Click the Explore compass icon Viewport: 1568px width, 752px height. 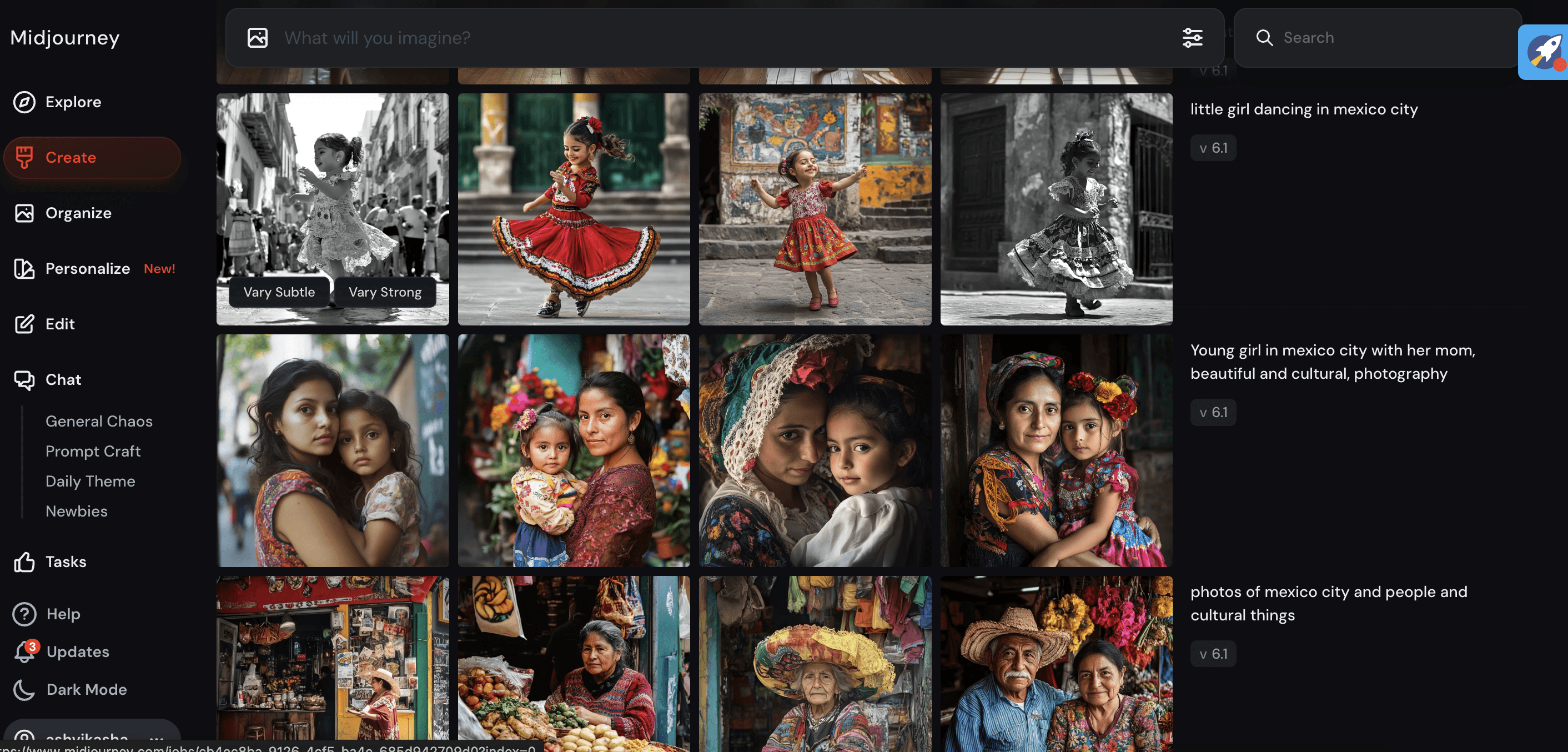point(24,102)
